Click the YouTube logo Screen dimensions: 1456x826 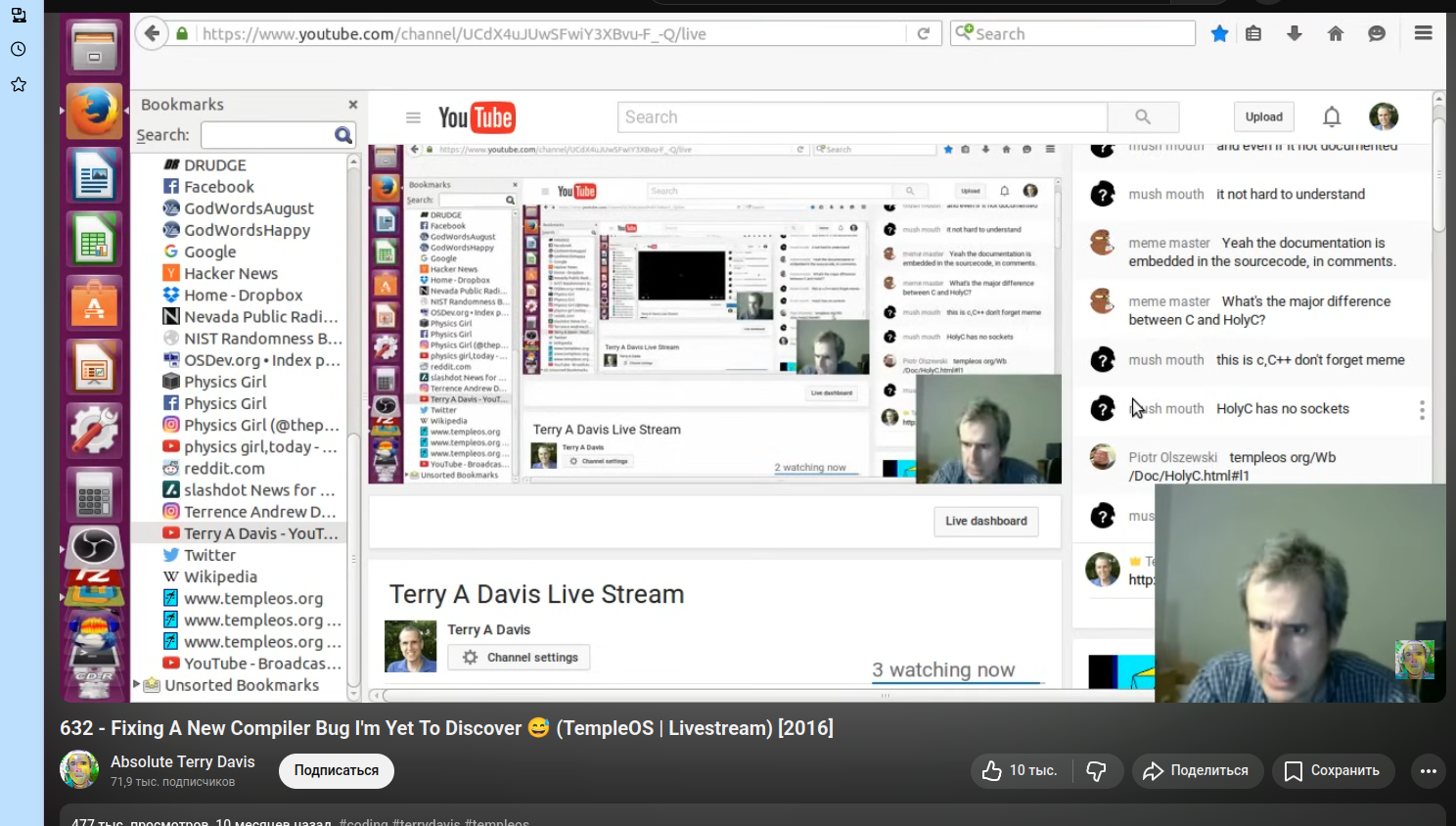pyautogui.click(x=477, y=117)
